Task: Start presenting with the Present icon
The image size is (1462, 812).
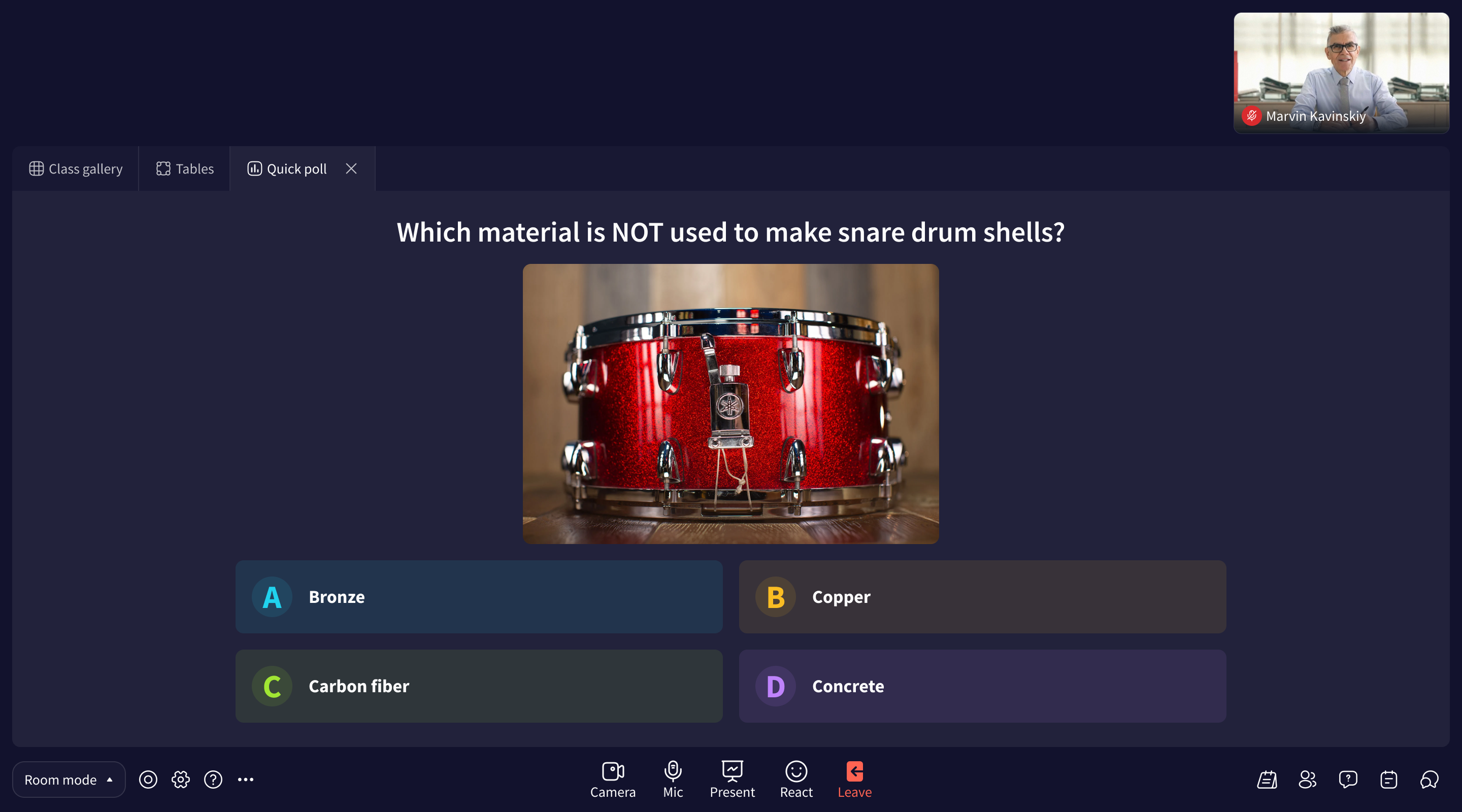Action: click(x=732, y=779)
